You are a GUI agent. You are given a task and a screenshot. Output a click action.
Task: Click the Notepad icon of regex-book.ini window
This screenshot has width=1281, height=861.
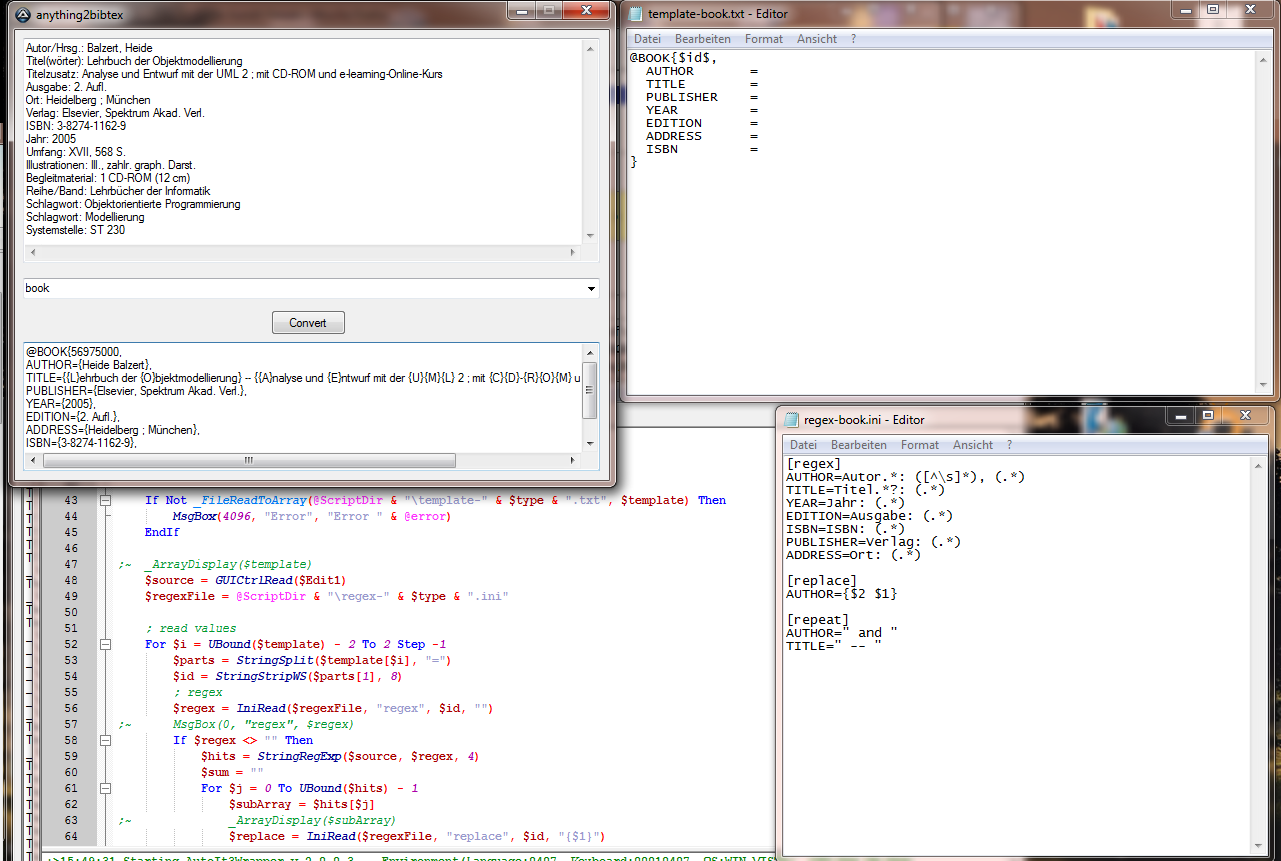point(793,419)
